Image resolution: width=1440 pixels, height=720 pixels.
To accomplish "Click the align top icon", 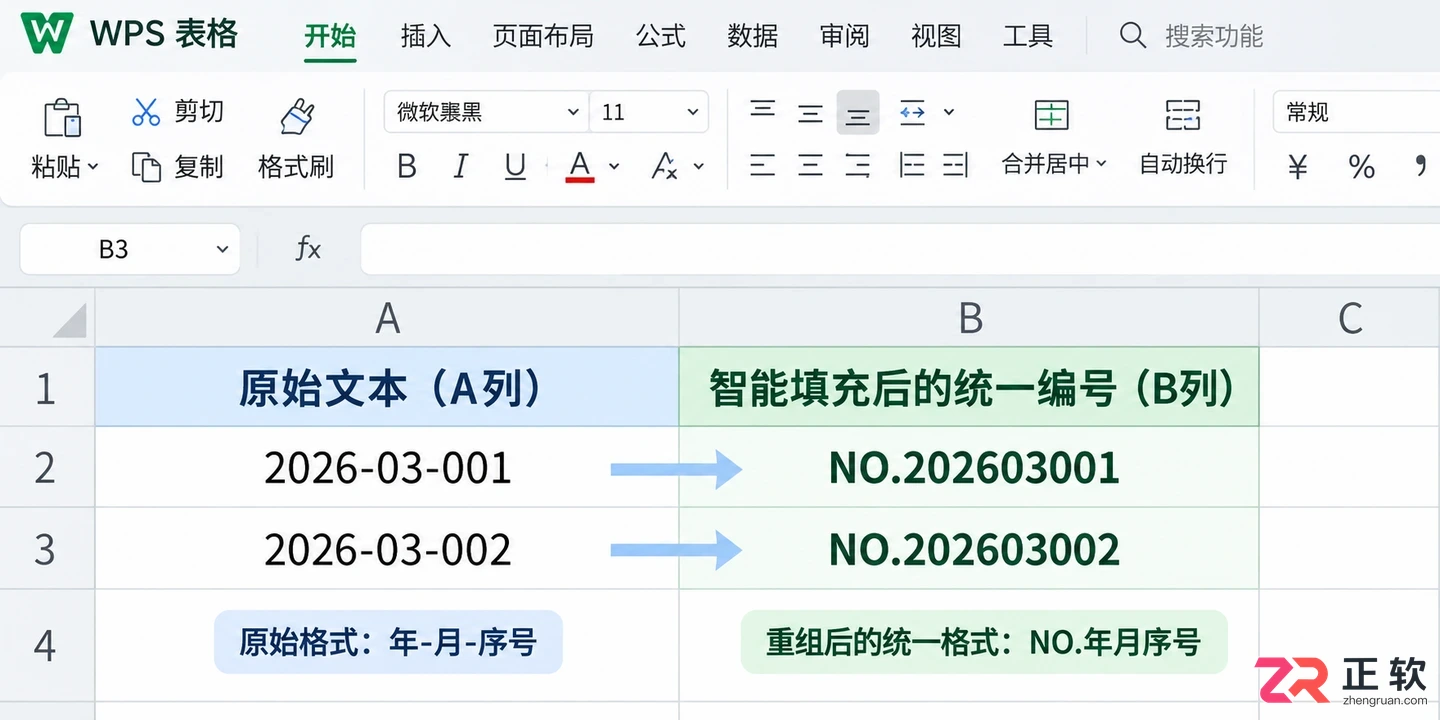I will [x=763, y=111].
